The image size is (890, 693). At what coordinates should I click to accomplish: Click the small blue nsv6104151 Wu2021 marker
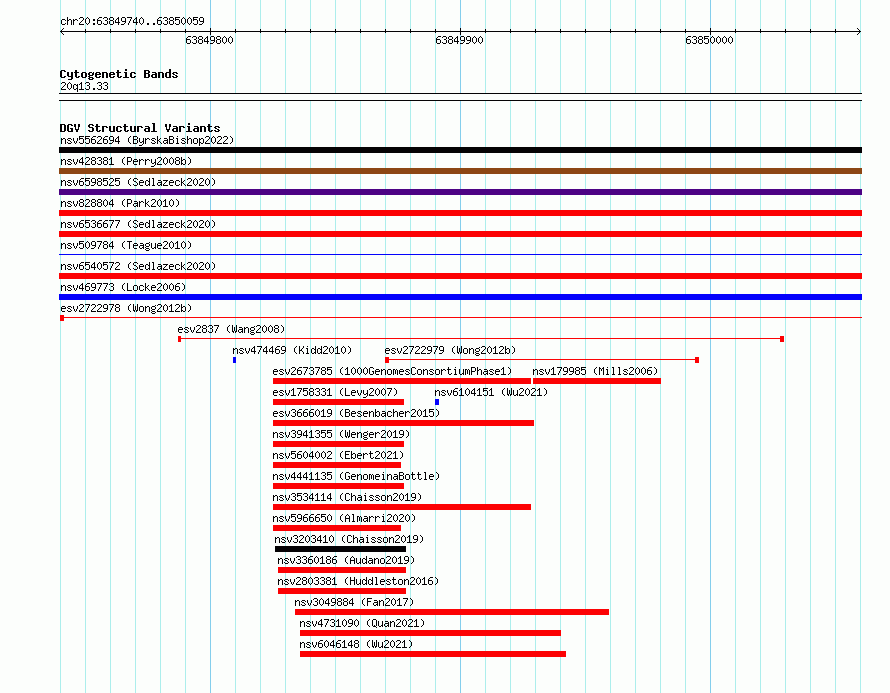437,402
